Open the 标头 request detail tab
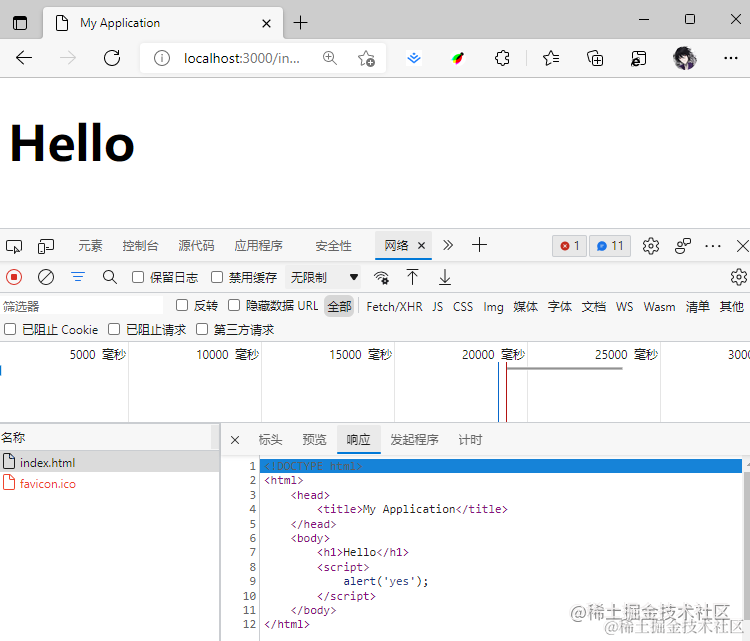 270,440
